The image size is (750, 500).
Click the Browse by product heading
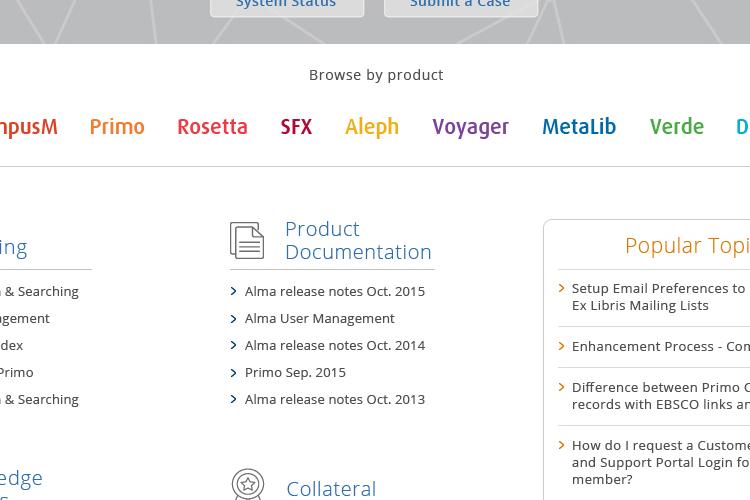pyautogui.click(x=376, y=75)
